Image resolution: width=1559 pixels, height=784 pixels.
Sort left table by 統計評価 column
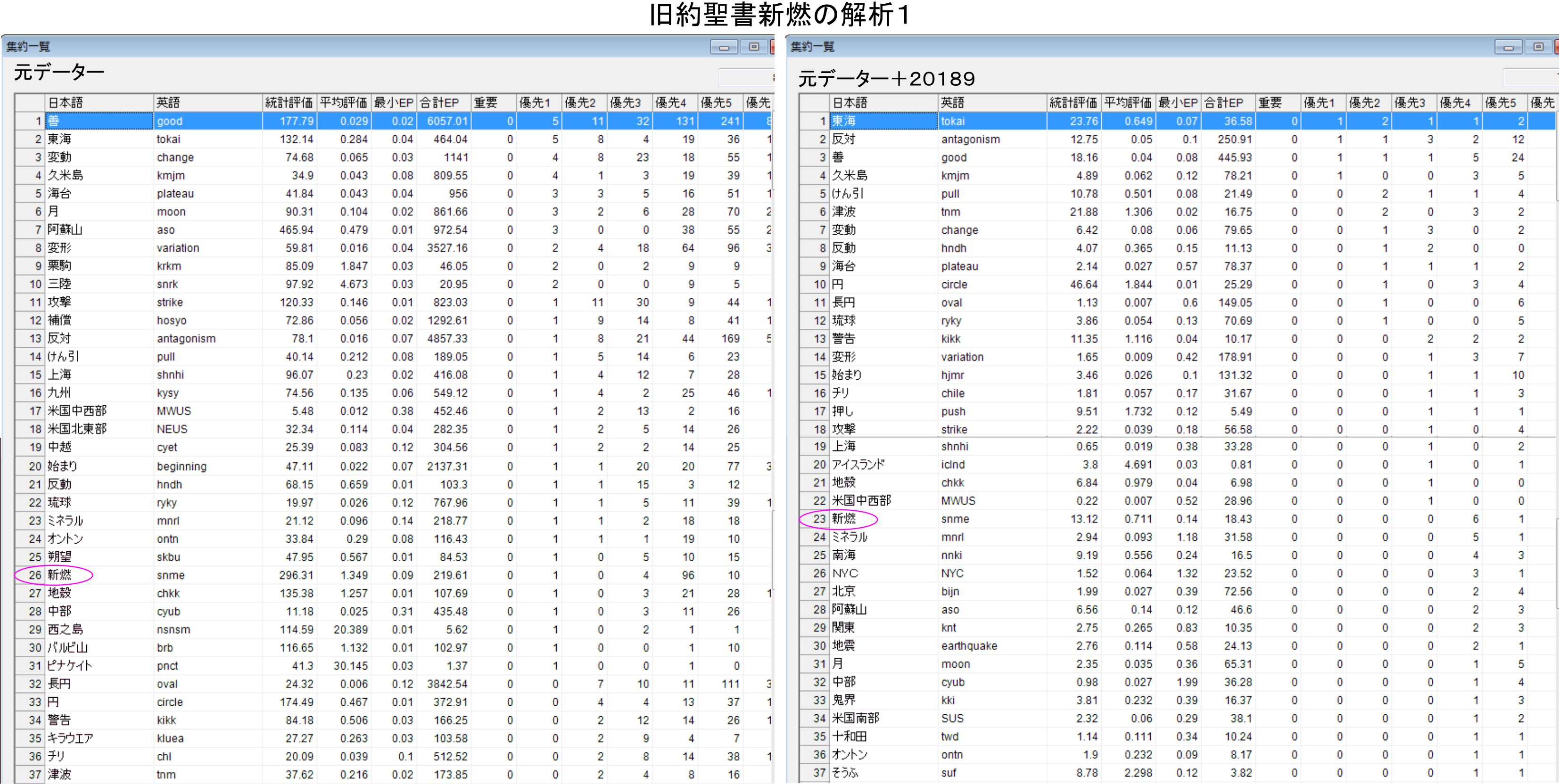pyautogui.click(x=289, y=103)
